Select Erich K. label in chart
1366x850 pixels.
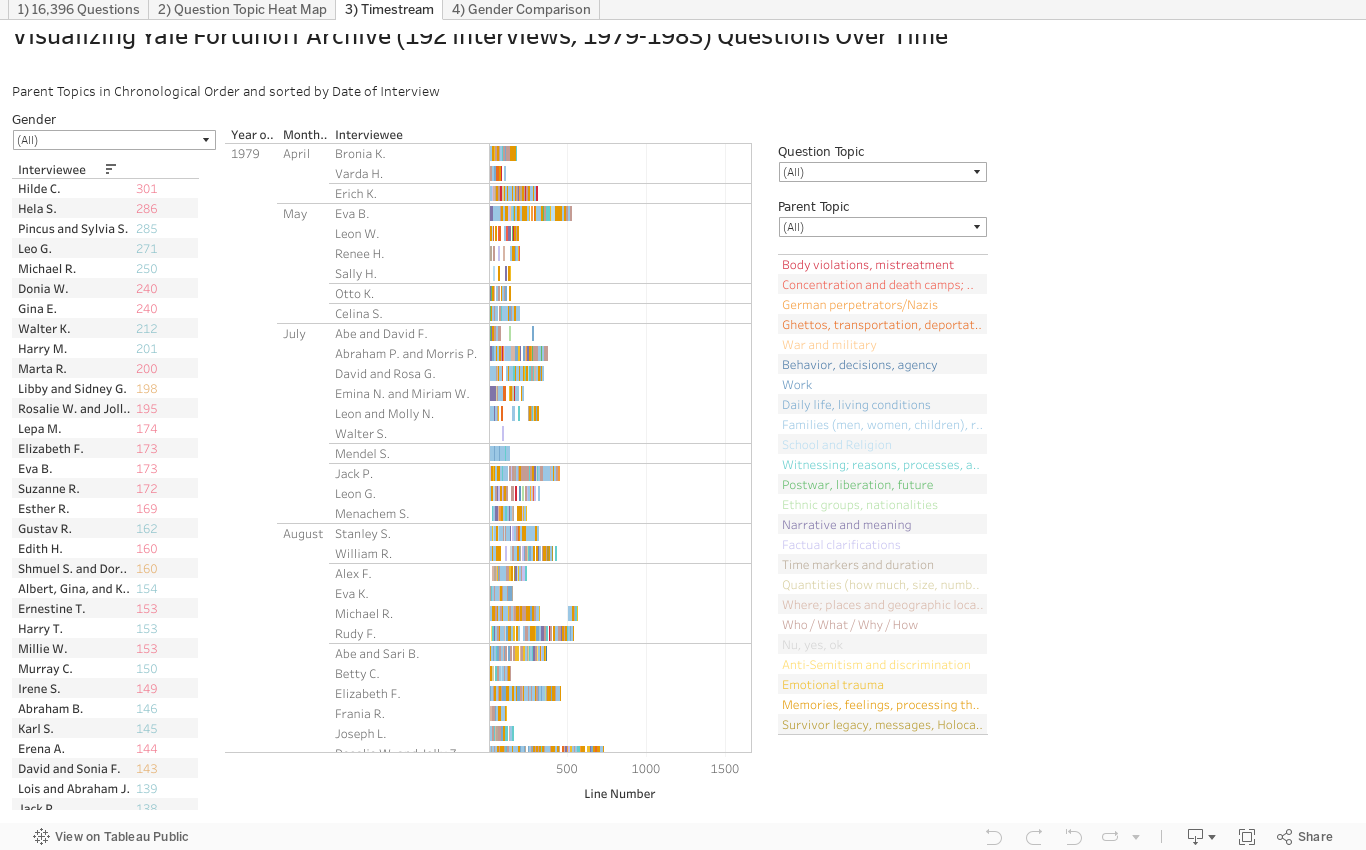click(356, 194)
